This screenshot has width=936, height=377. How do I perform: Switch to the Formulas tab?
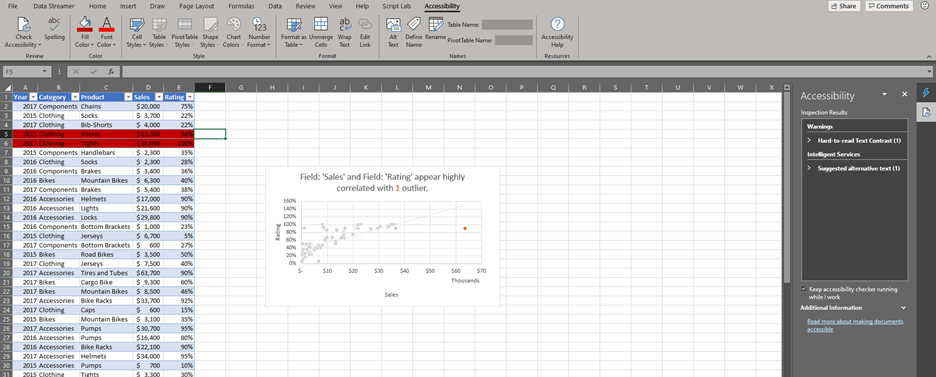(241, 6)
